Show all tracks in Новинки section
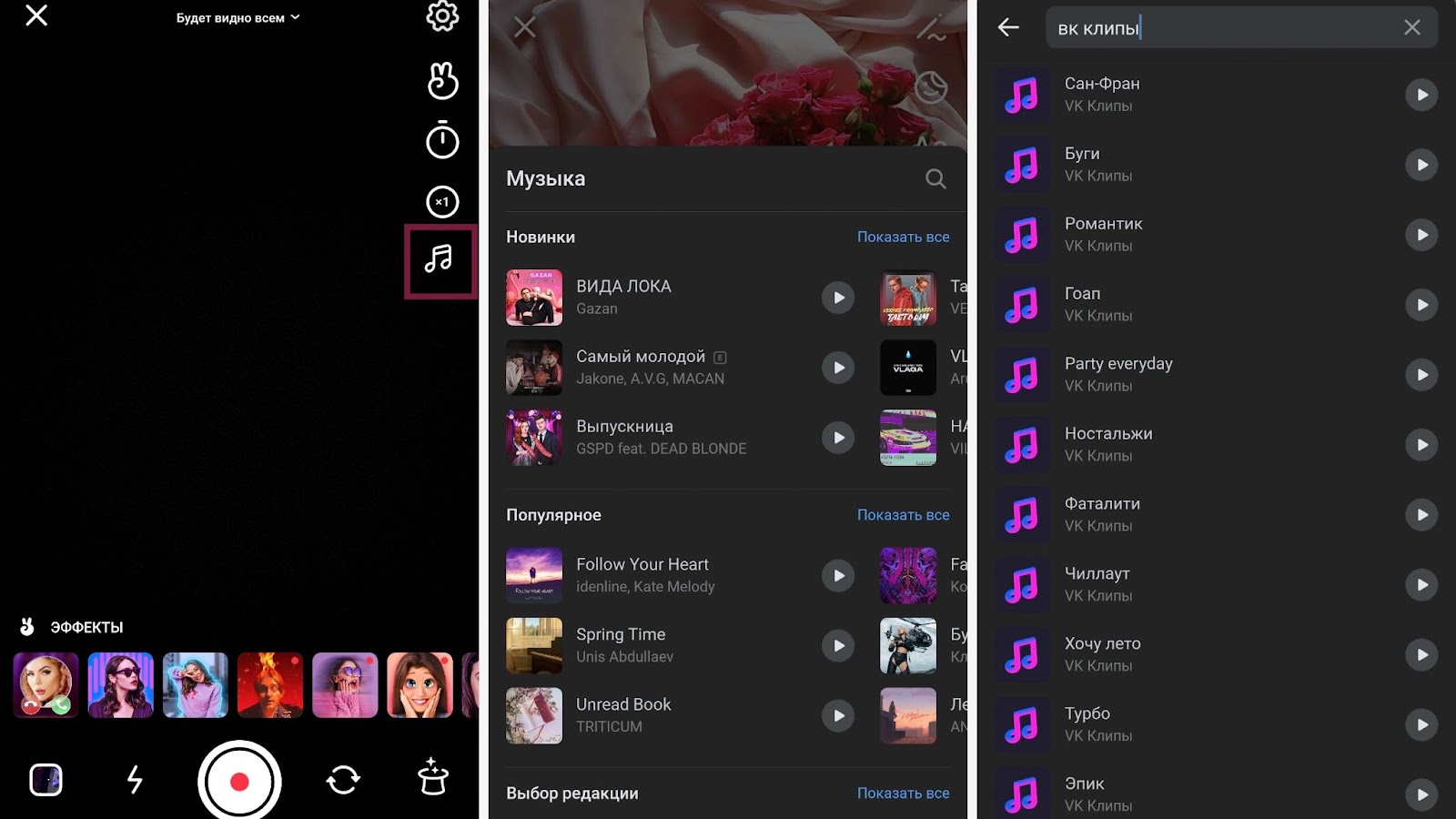 (903, 237)
